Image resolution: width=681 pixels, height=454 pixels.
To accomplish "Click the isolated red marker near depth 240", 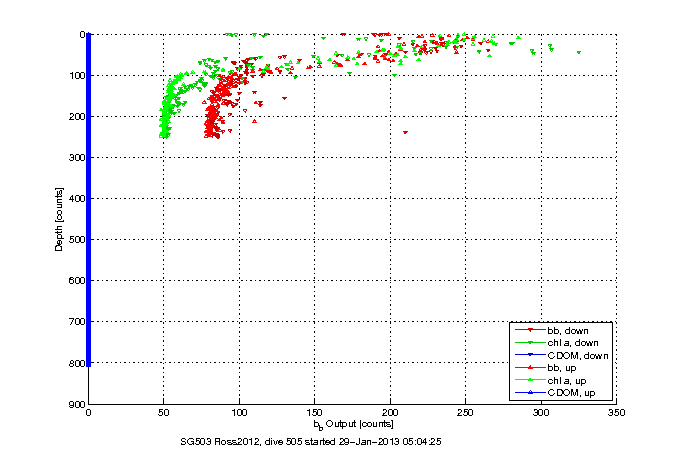I will [405, 132].
